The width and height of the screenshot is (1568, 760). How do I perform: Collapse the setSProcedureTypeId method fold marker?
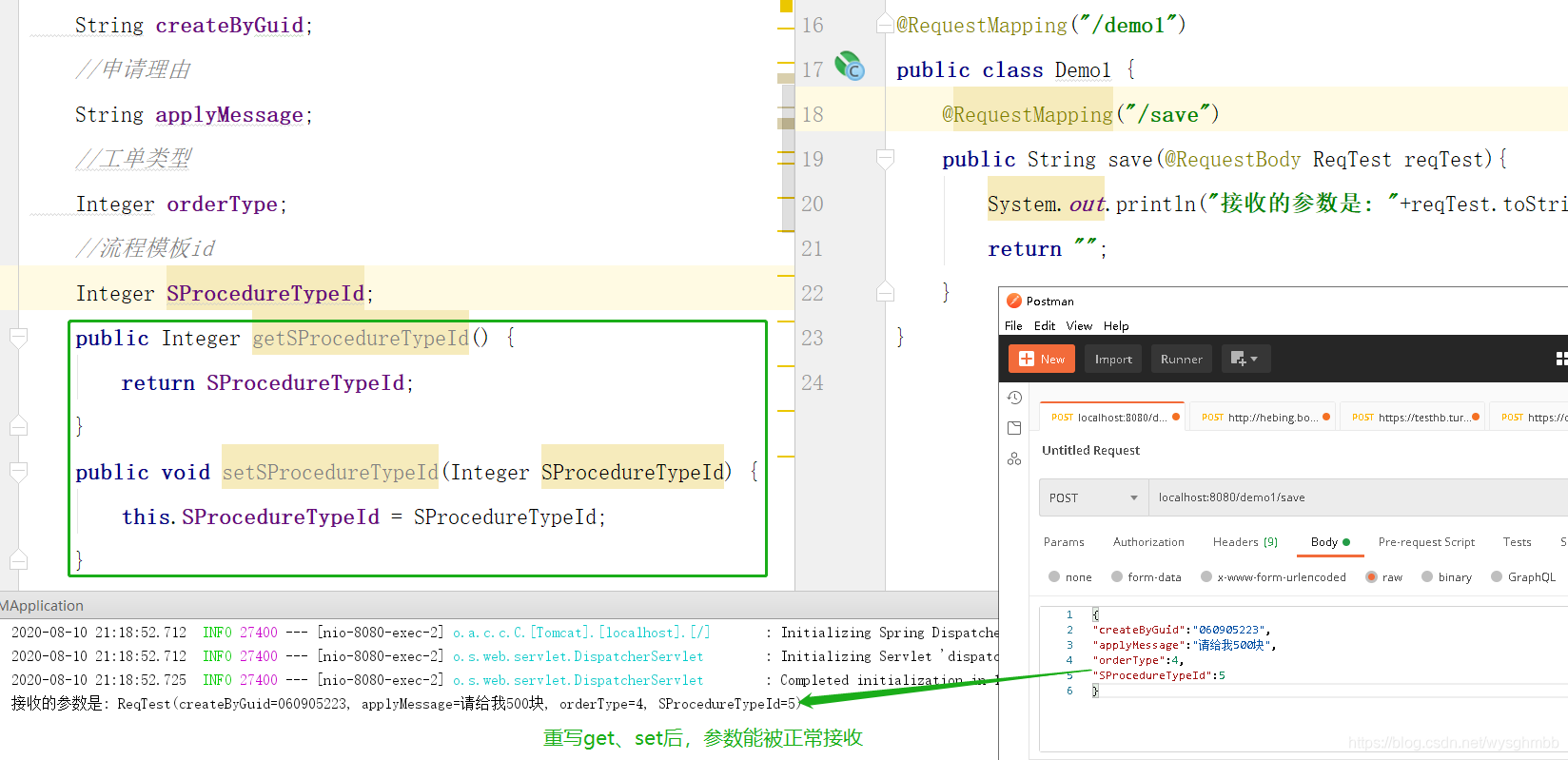[18, 472]
